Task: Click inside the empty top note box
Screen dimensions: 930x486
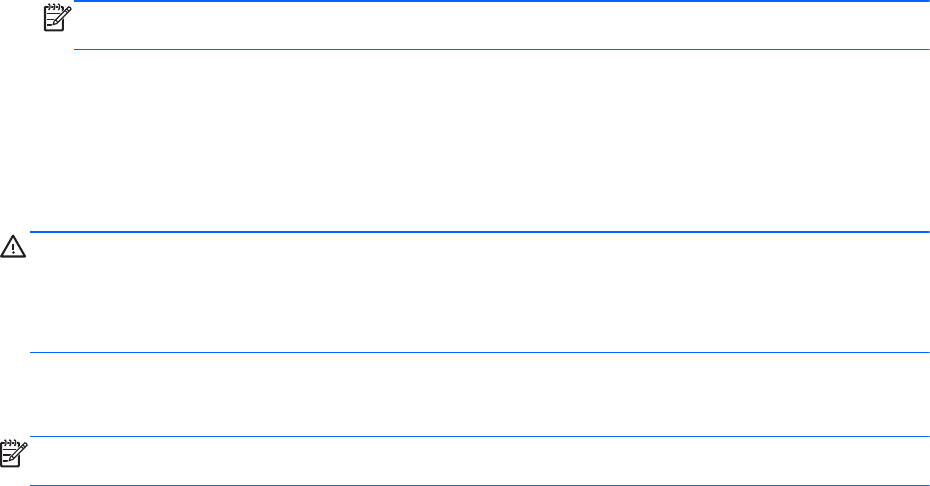Action: [500, 25]
